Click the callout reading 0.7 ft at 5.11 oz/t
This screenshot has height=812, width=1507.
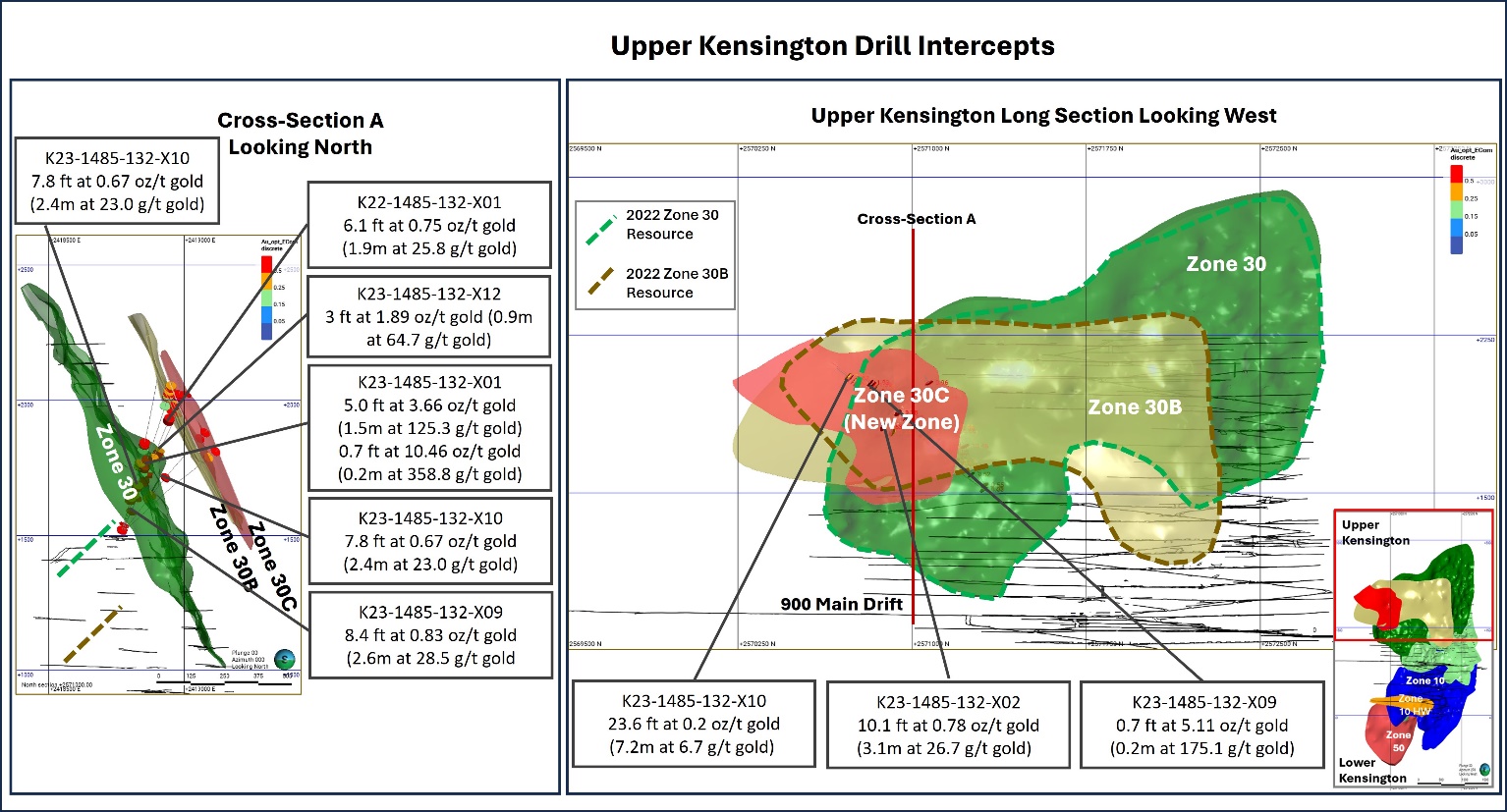1201,725
